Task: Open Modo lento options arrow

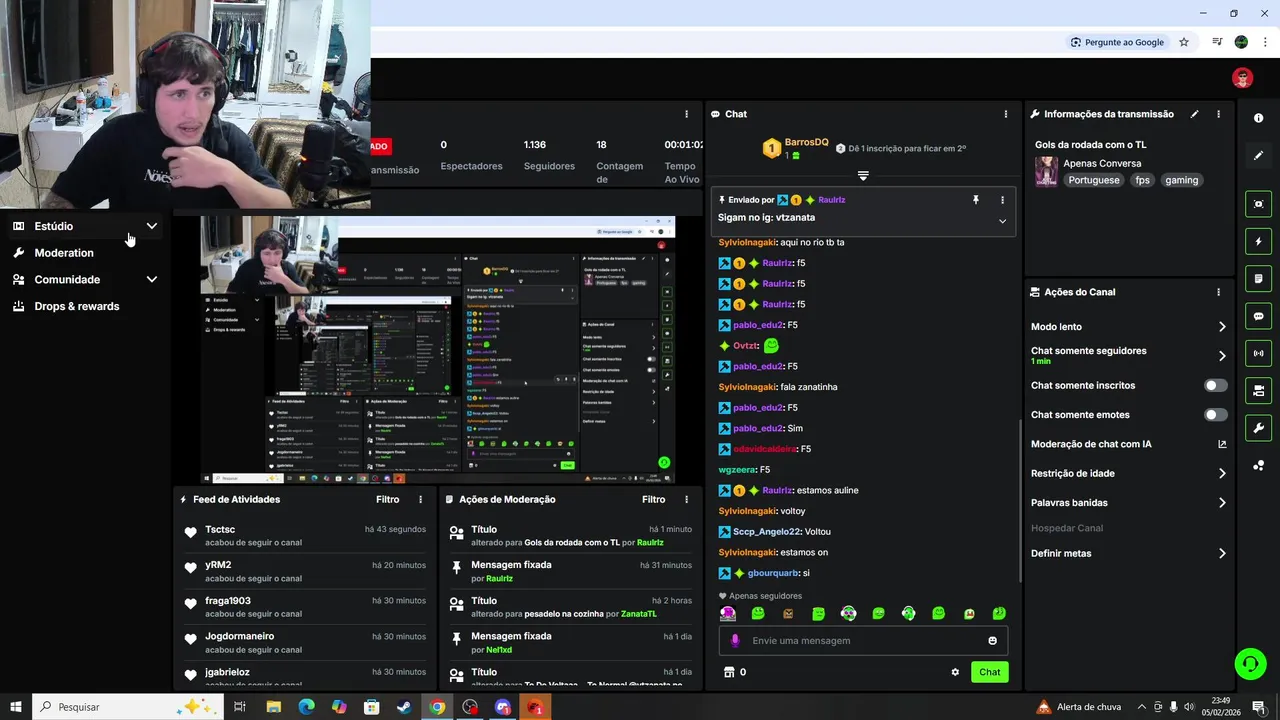Action: (x=1221, y=327)
